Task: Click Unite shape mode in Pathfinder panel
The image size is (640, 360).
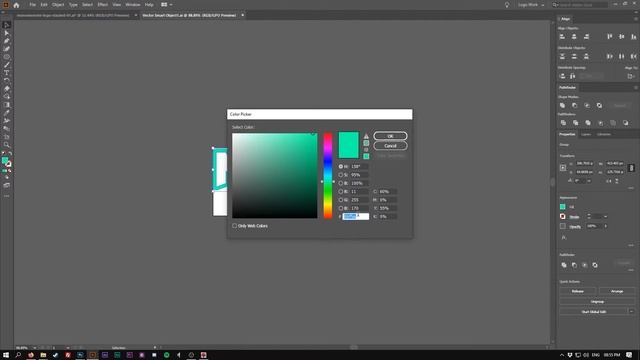Action: pyautogui.click(x=562, y=106)
